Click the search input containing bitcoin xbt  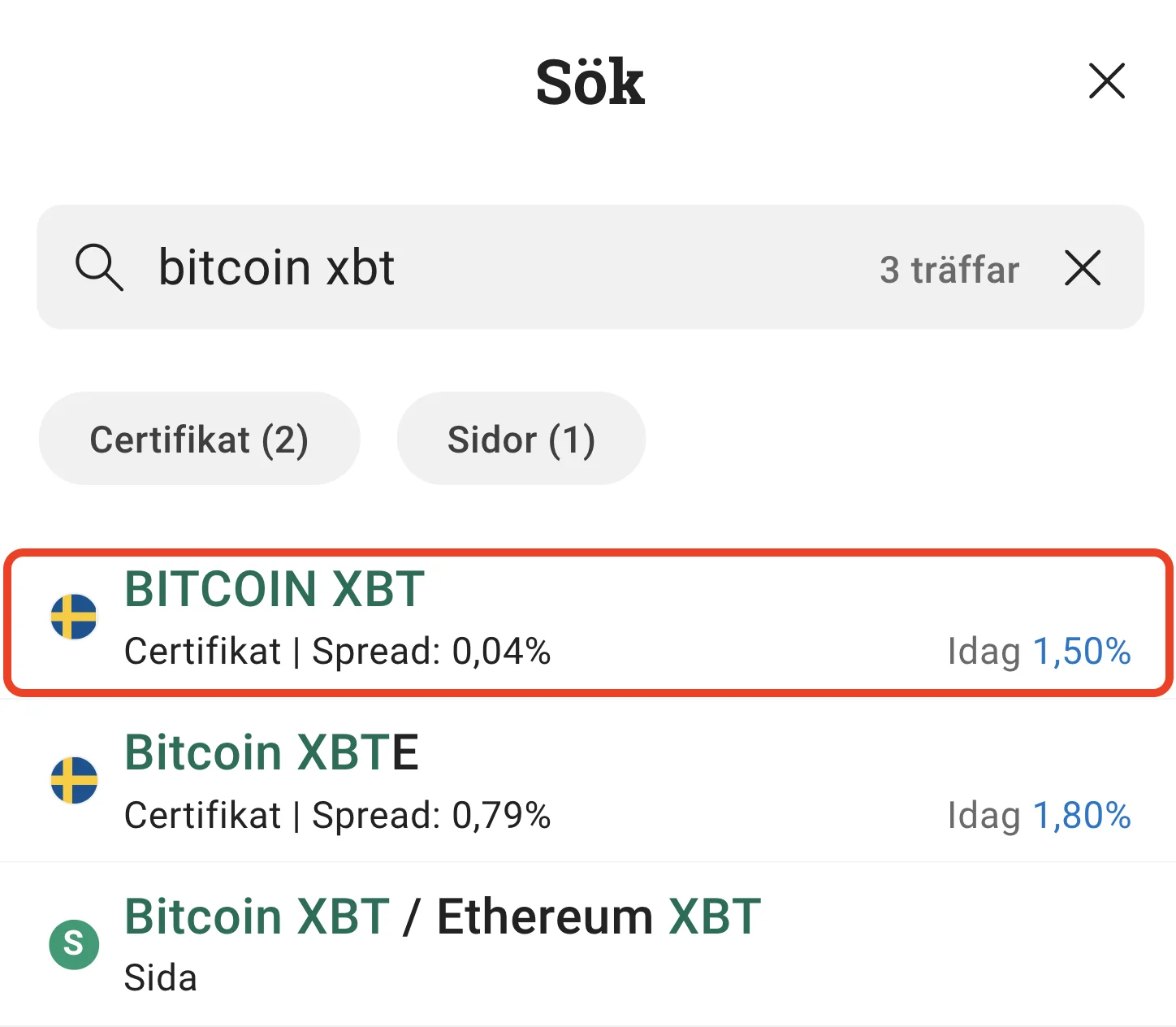pyautogui.click(x=487, y=267)
